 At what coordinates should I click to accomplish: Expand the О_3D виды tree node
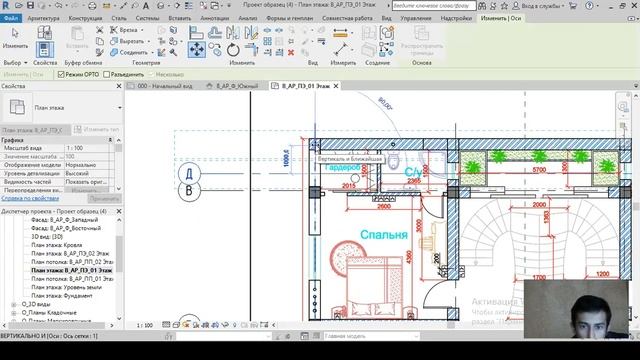tap(14, 304)
